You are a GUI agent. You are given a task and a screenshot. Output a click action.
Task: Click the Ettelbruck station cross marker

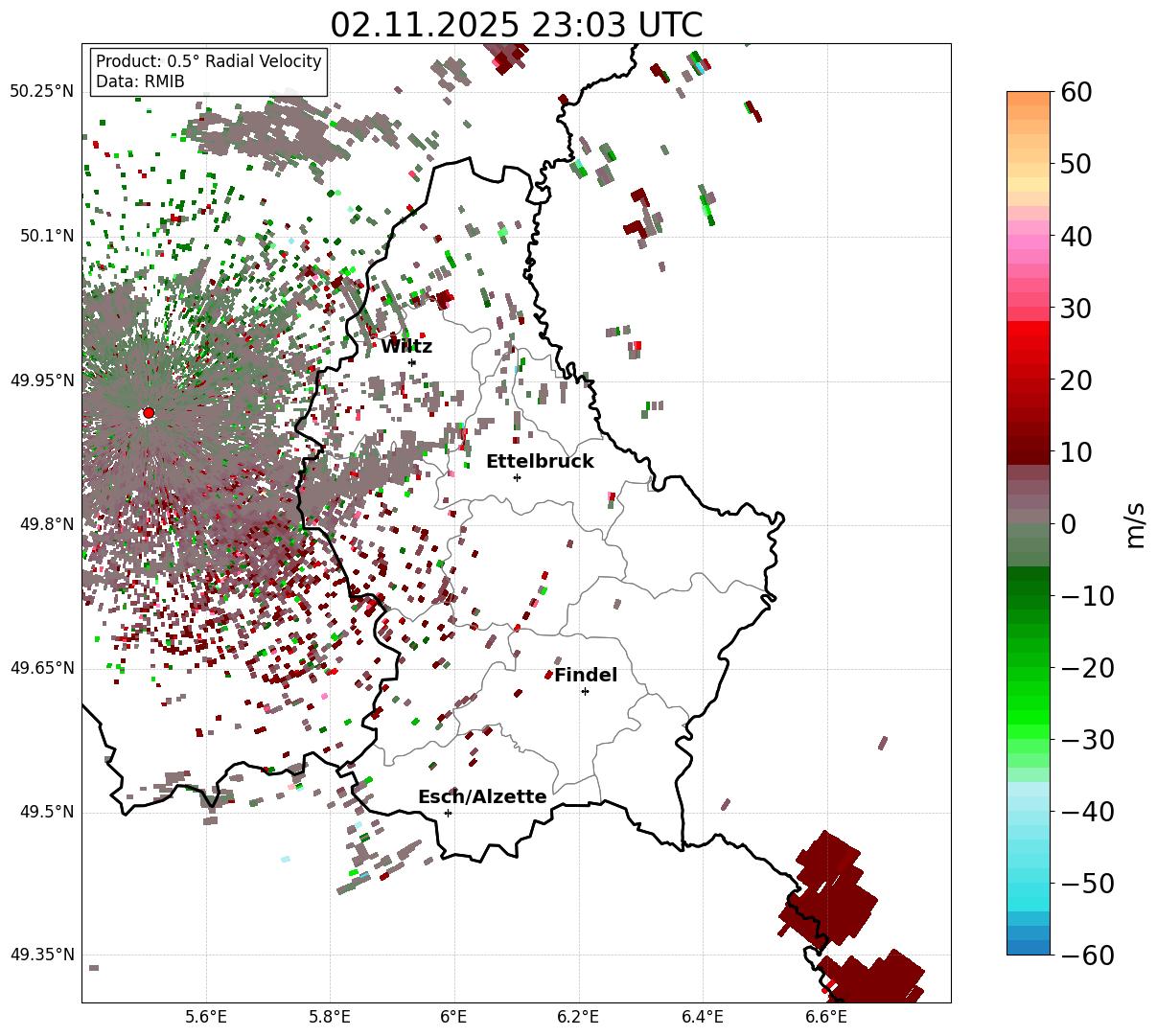[x=518, y=477]
